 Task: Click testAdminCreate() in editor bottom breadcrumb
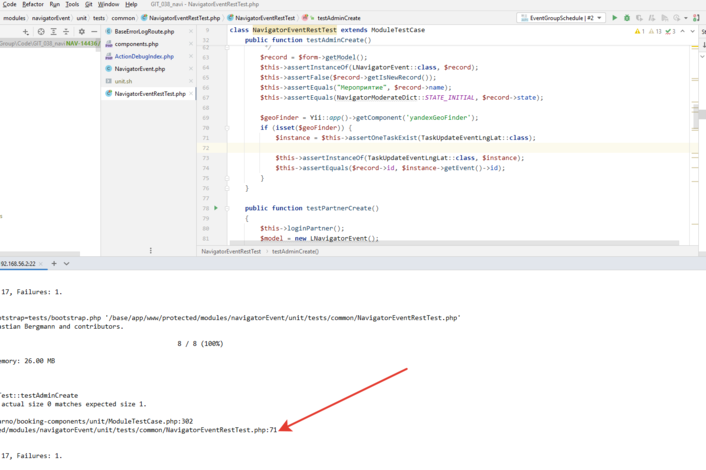click(x=295, y=251)
